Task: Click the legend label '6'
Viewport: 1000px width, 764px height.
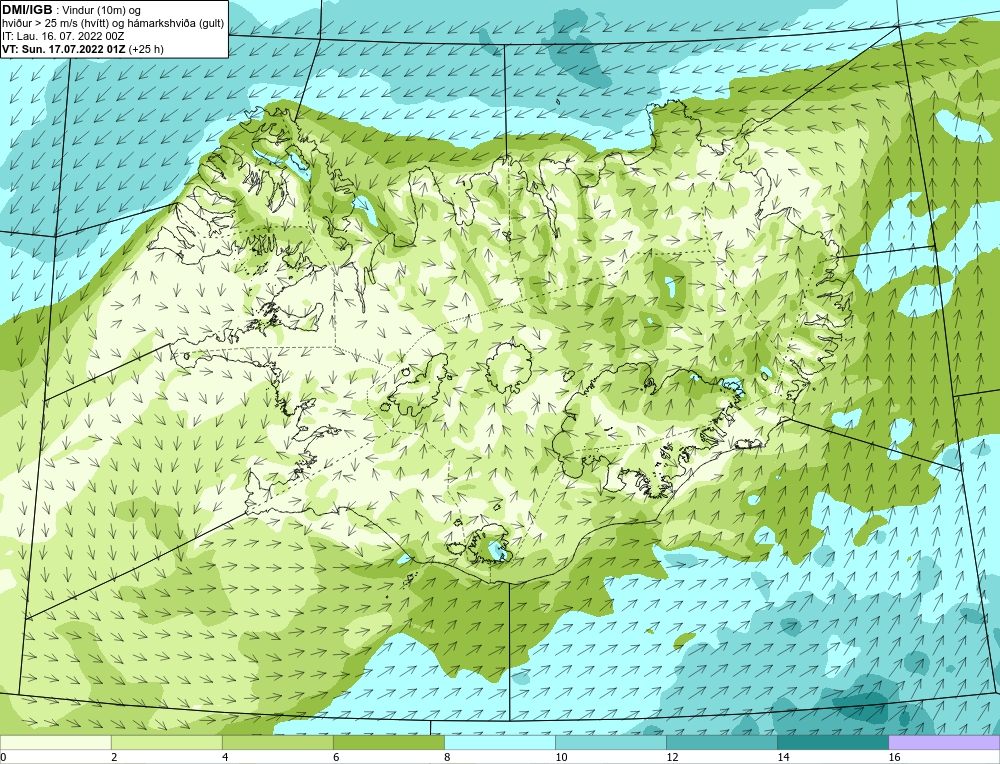Action: pos(336,757)
